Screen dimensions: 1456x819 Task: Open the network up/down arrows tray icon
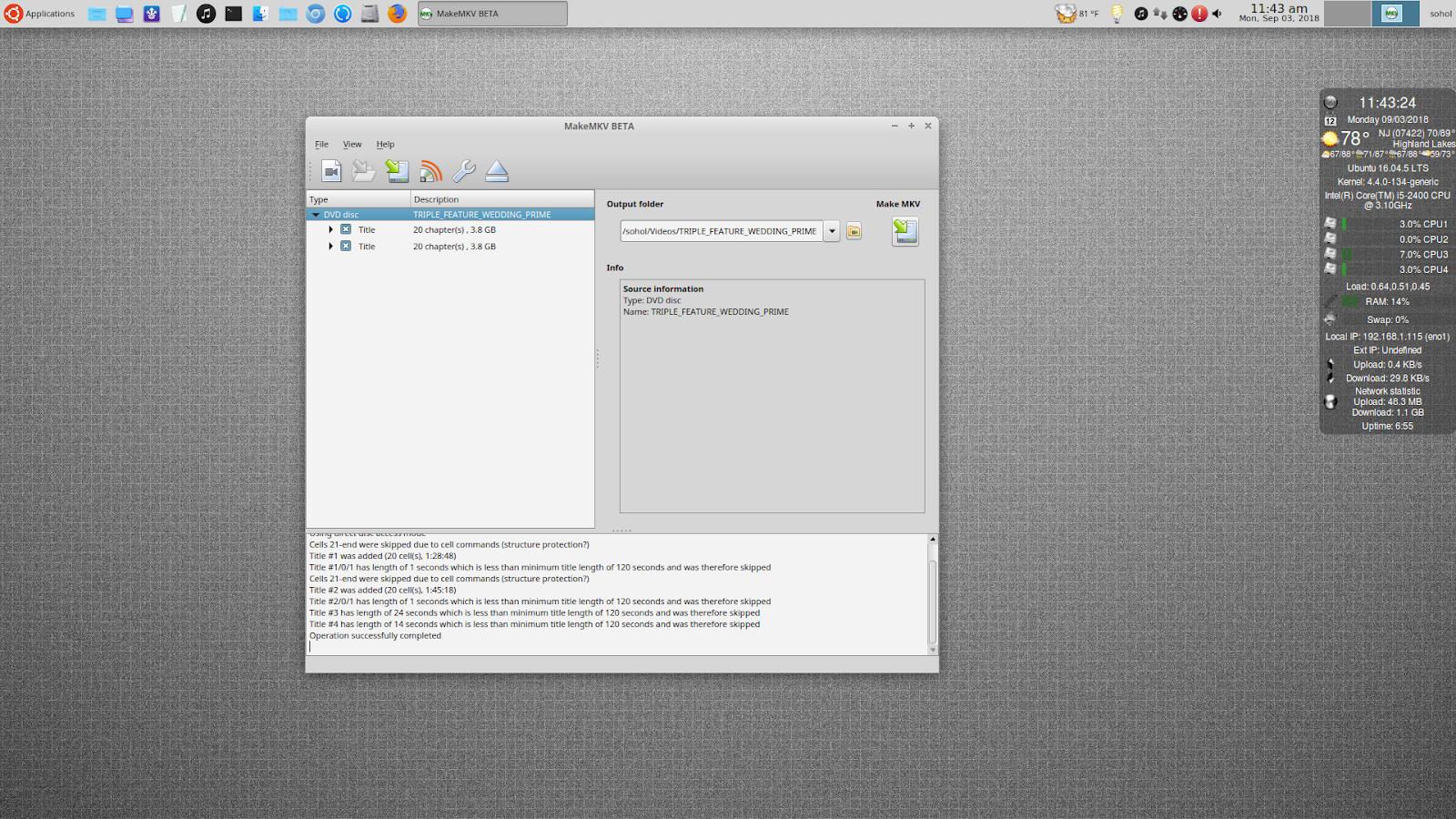1160,14
